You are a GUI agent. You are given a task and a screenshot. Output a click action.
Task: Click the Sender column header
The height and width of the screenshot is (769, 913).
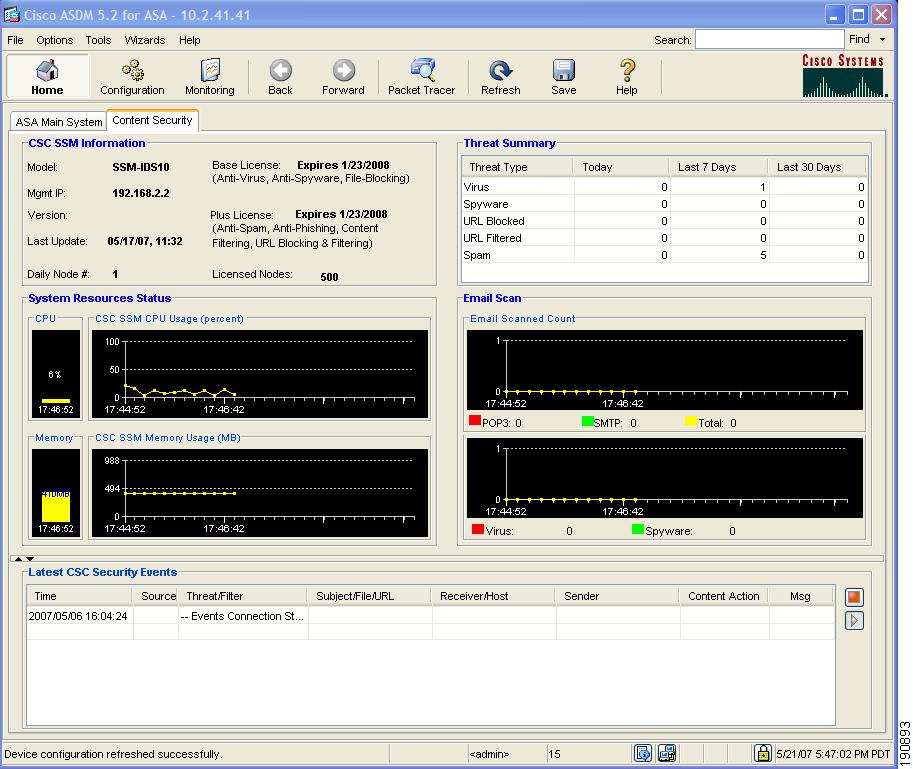coord(618,596)
